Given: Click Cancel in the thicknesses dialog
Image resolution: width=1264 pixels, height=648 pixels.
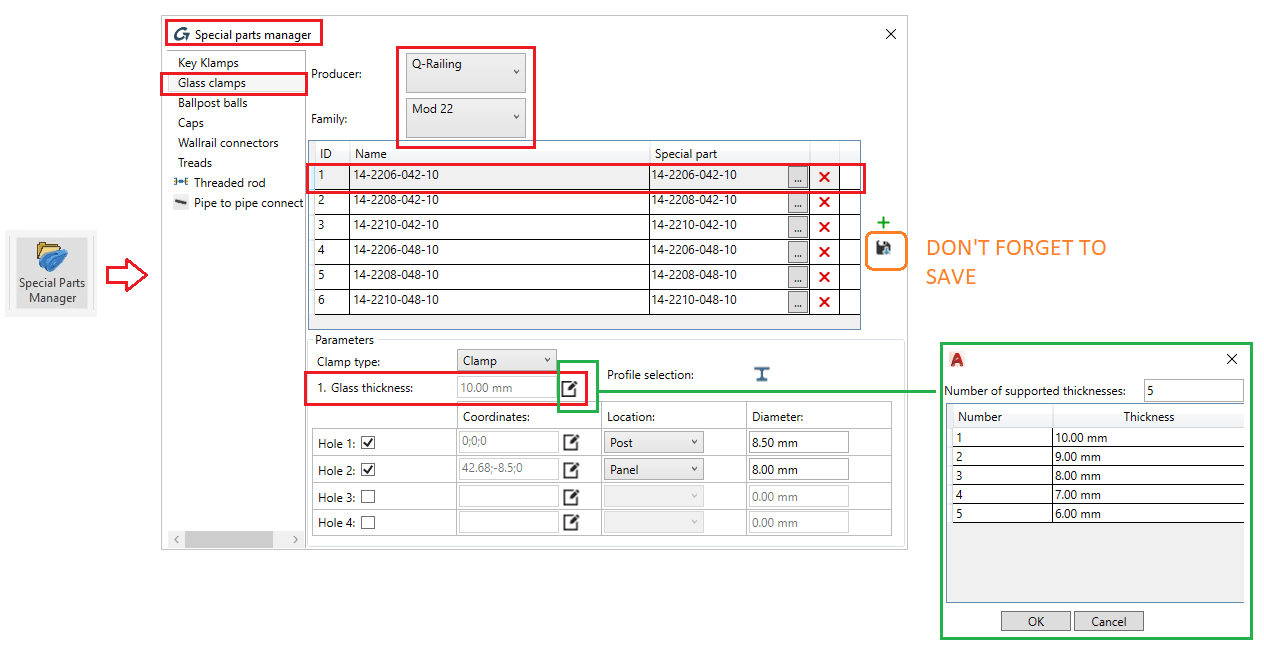Looking at the screenshot, I should (x=1108, y=621).
